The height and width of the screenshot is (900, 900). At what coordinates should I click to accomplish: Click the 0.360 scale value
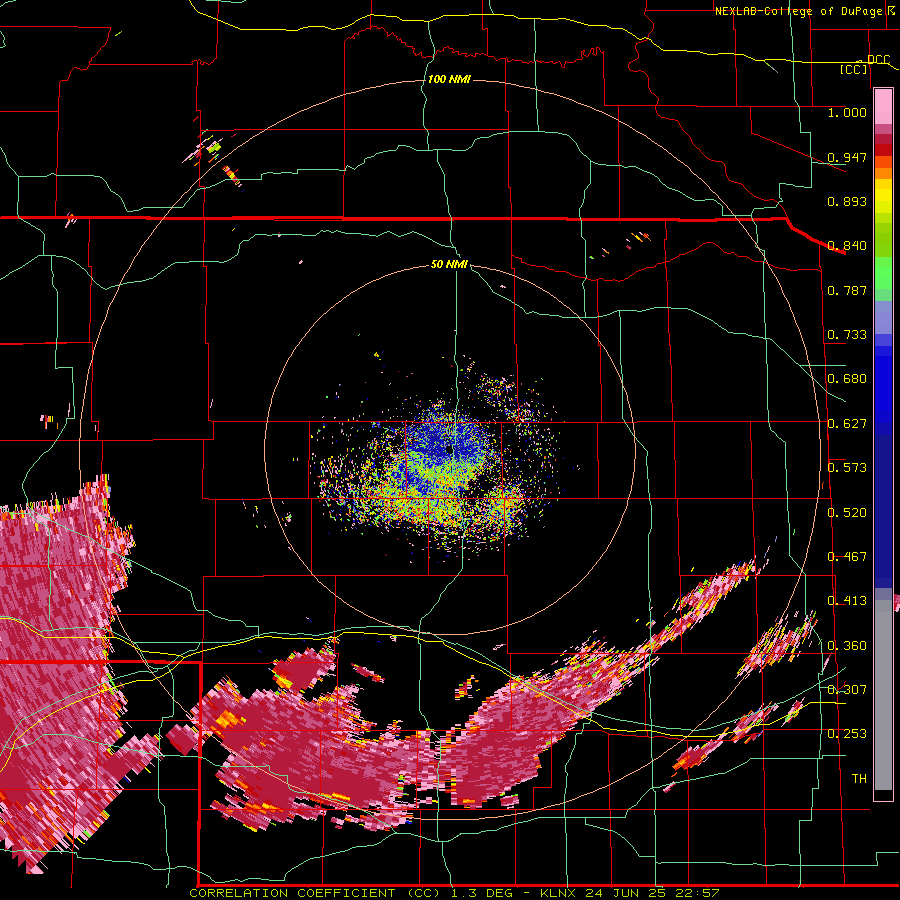pos(847,646)
